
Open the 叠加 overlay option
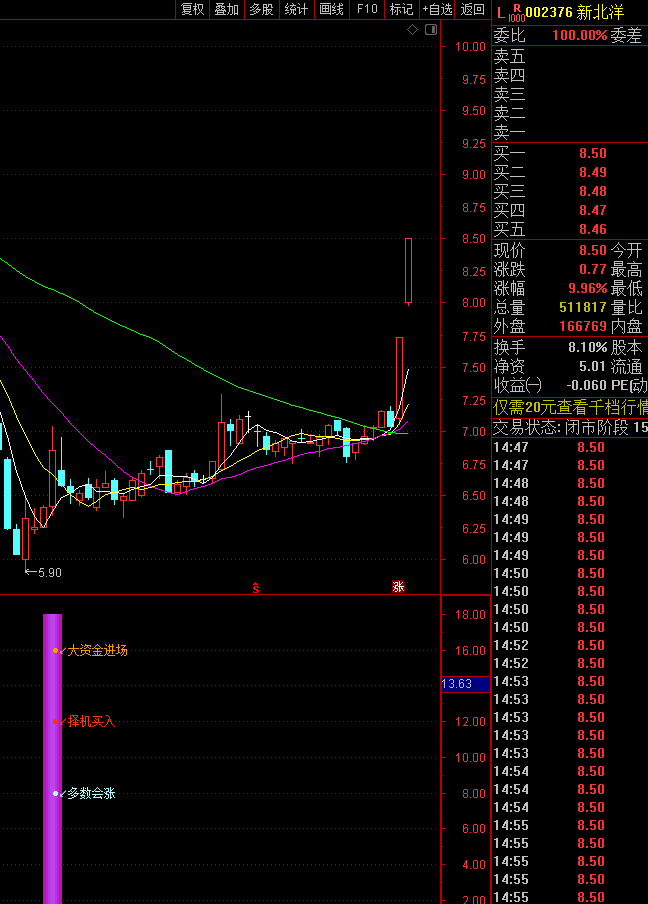pos(227,9)
